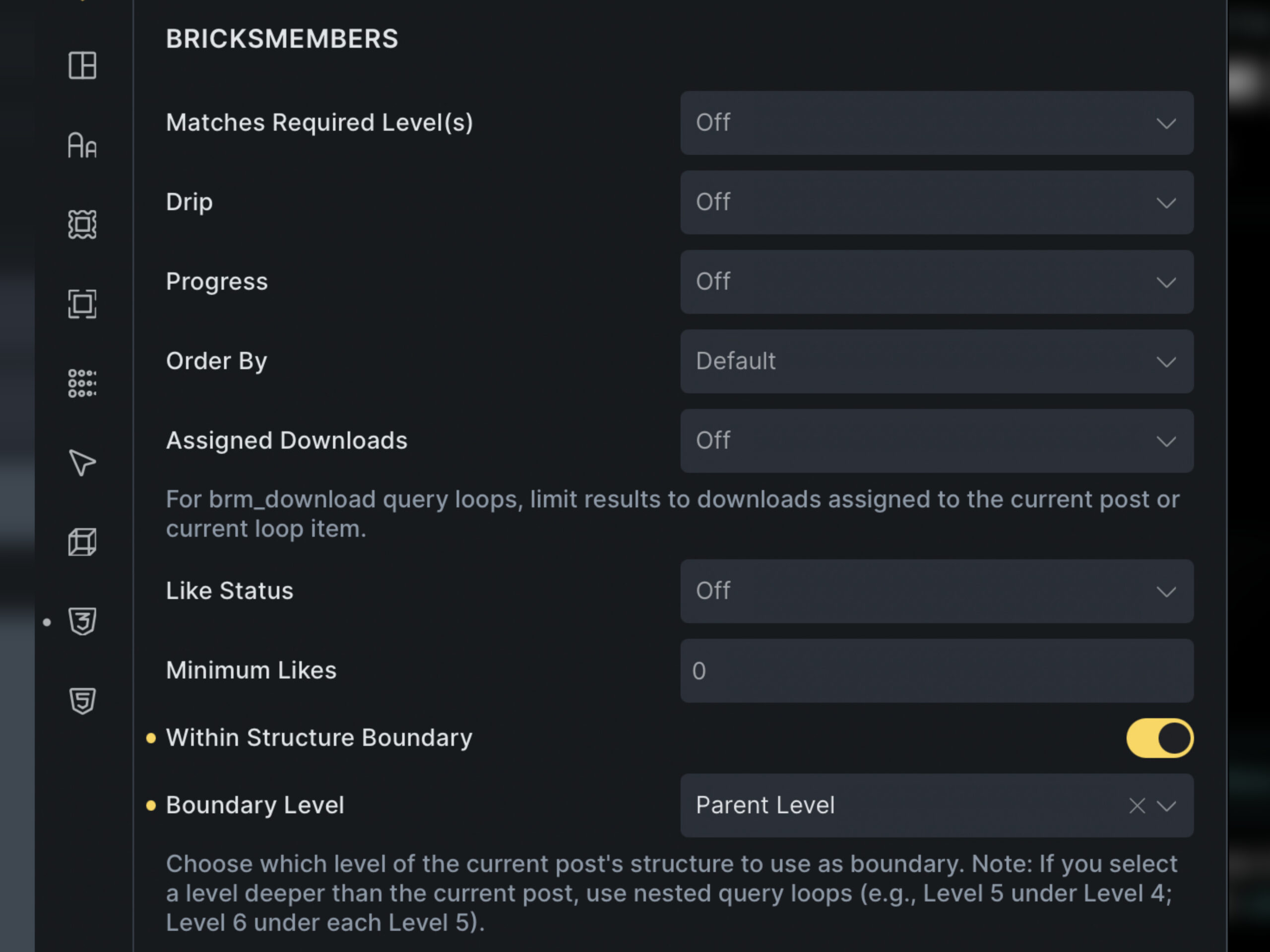
Task: Open the Typography (Aa) icon in sidebar
Action: (x=82, y=145)
